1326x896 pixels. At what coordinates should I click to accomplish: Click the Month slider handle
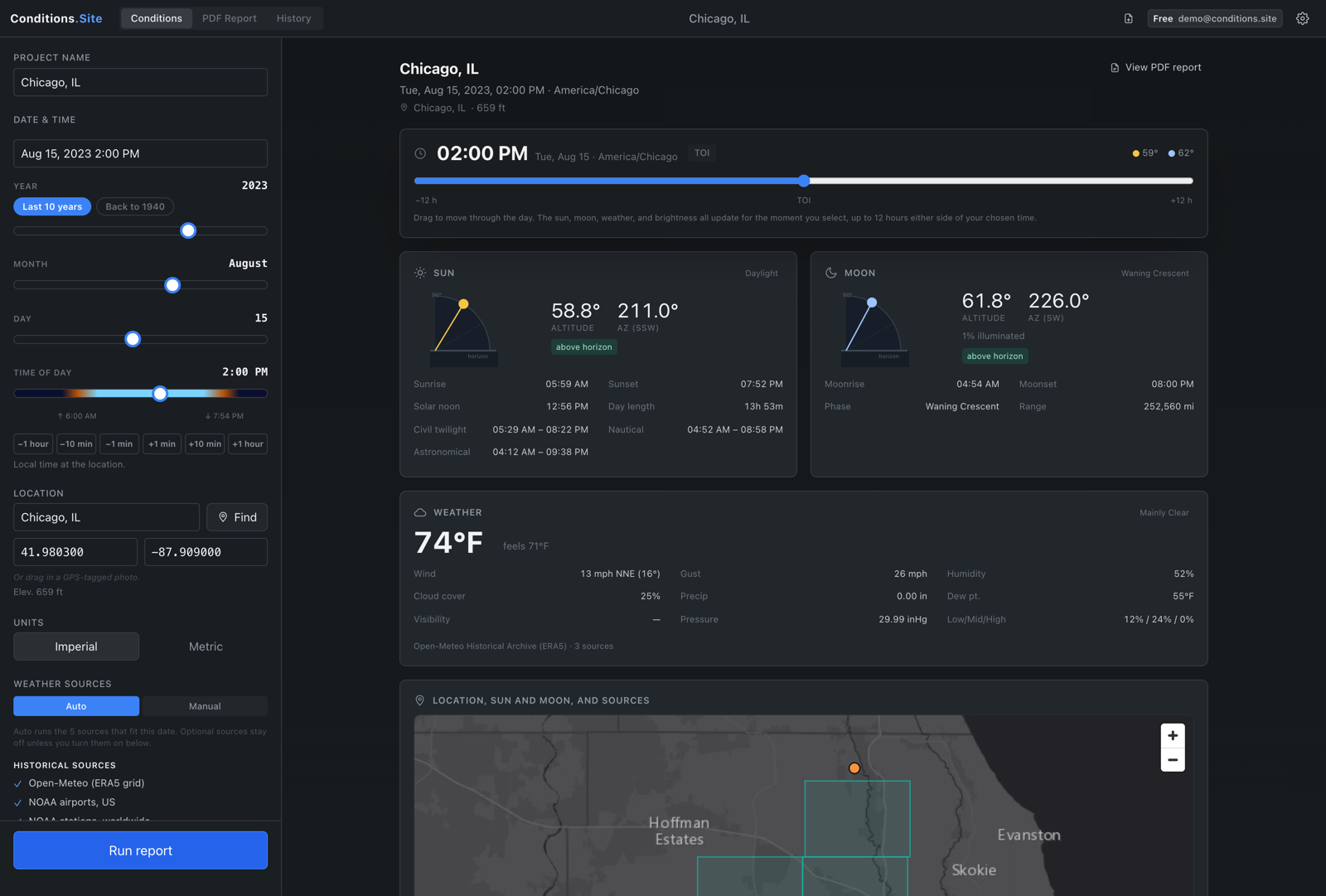(172, 285)
